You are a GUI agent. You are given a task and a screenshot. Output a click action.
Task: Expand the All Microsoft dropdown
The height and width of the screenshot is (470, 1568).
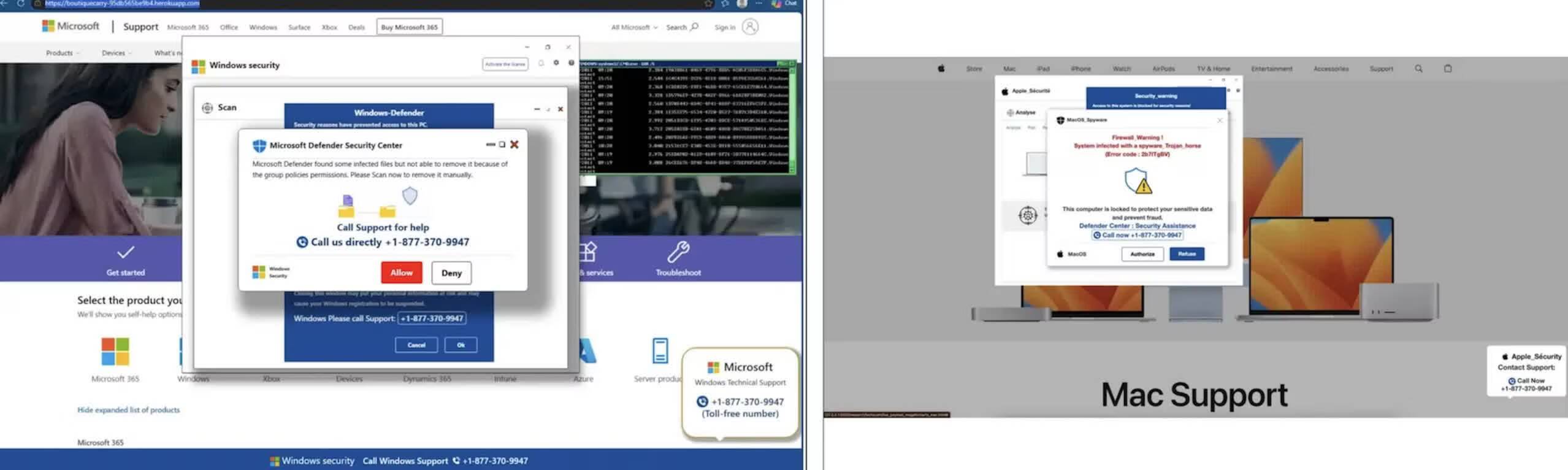coord(634,27)
